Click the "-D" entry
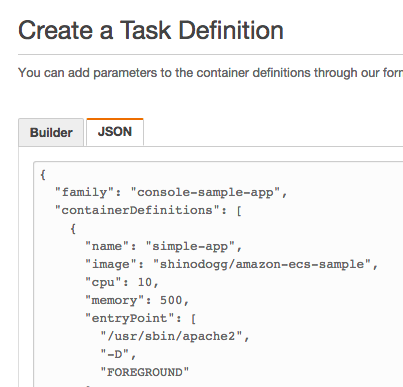403x387 pixels. pos(118,354)
